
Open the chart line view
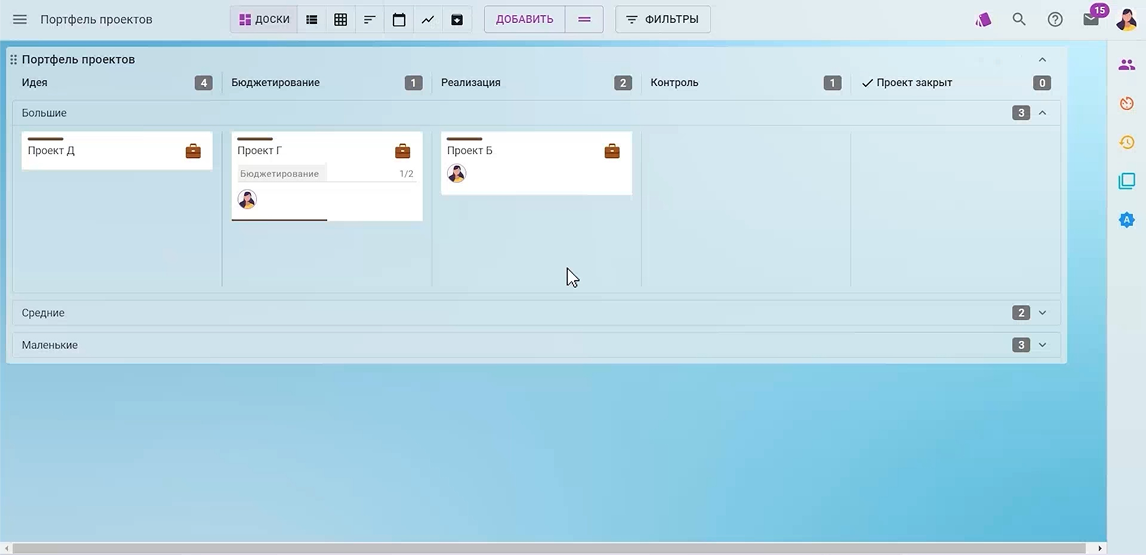428,20
